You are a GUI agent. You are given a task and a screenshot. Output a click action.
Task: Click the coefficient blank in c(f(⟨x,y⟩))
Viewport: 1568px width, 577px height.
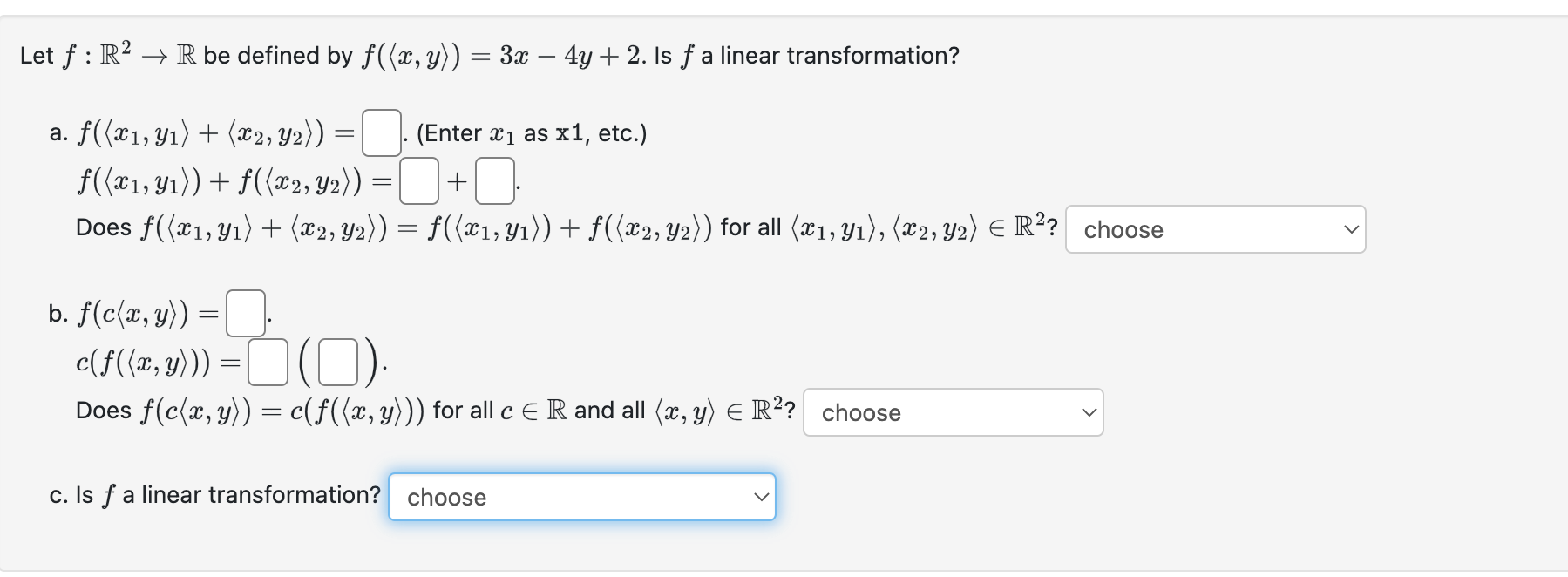click(x=268, y=364)
